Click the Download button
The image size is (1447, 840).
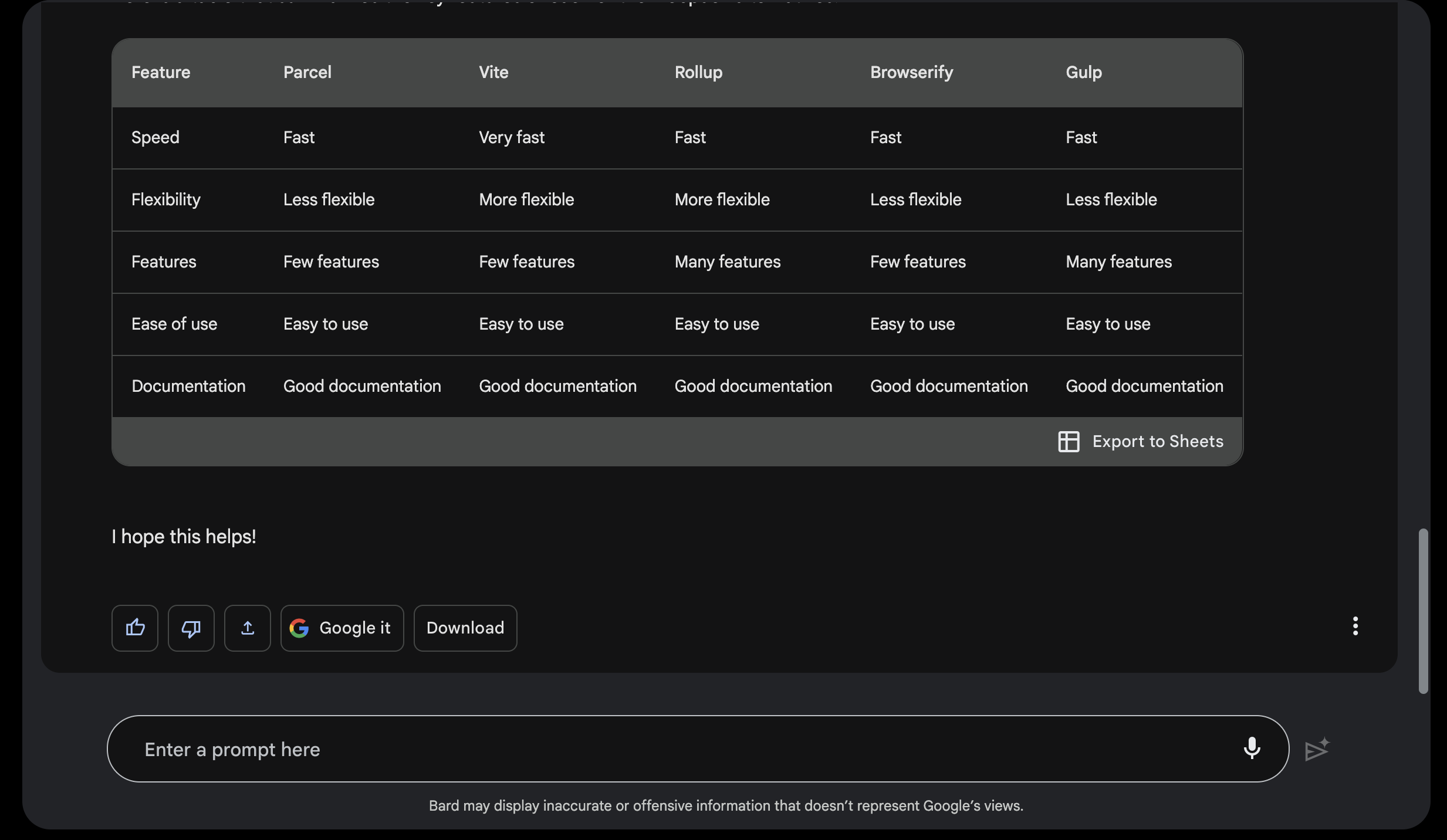pyautogui.click(x=465, y=628)
